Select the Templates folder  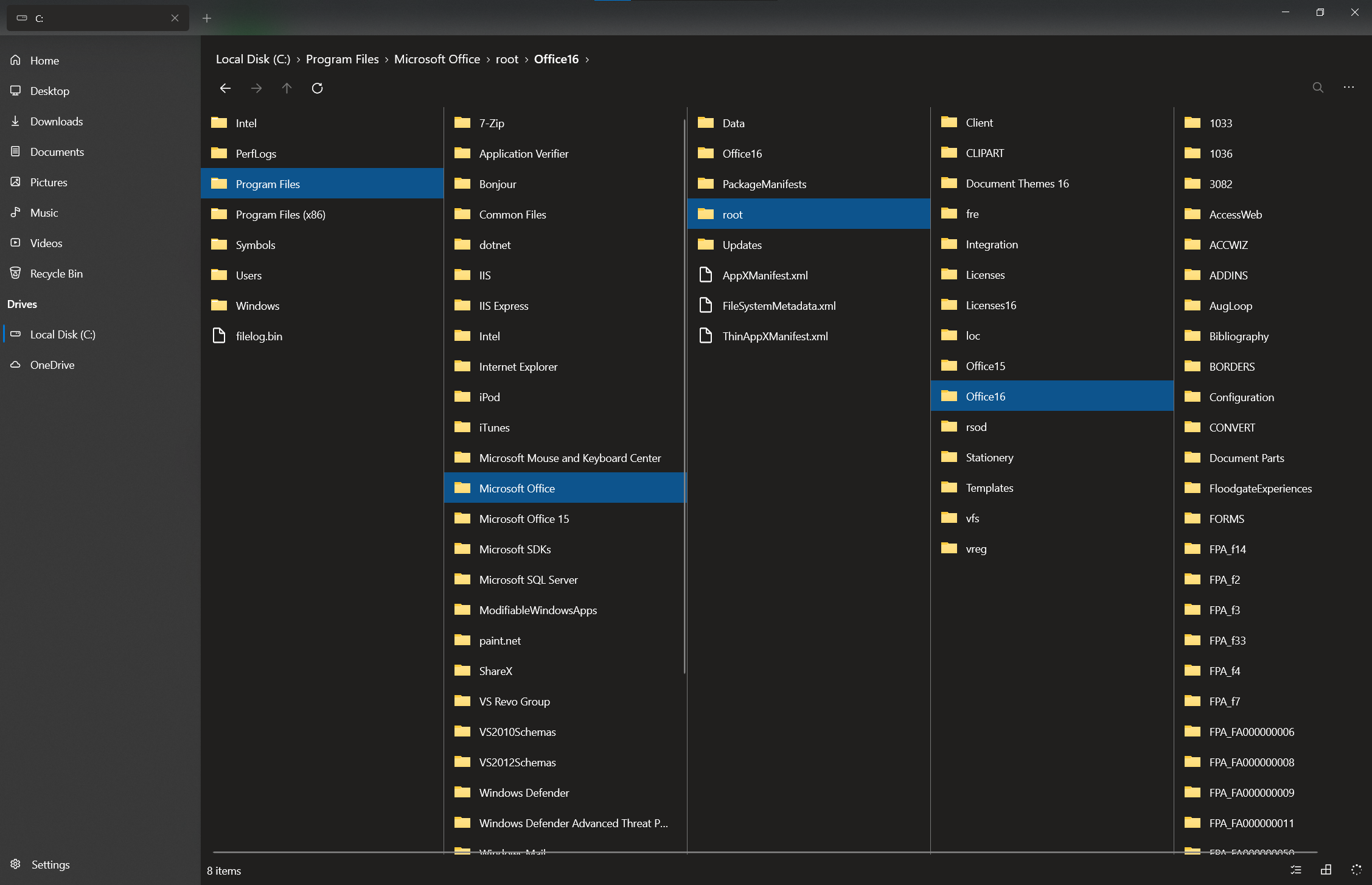1053,488
